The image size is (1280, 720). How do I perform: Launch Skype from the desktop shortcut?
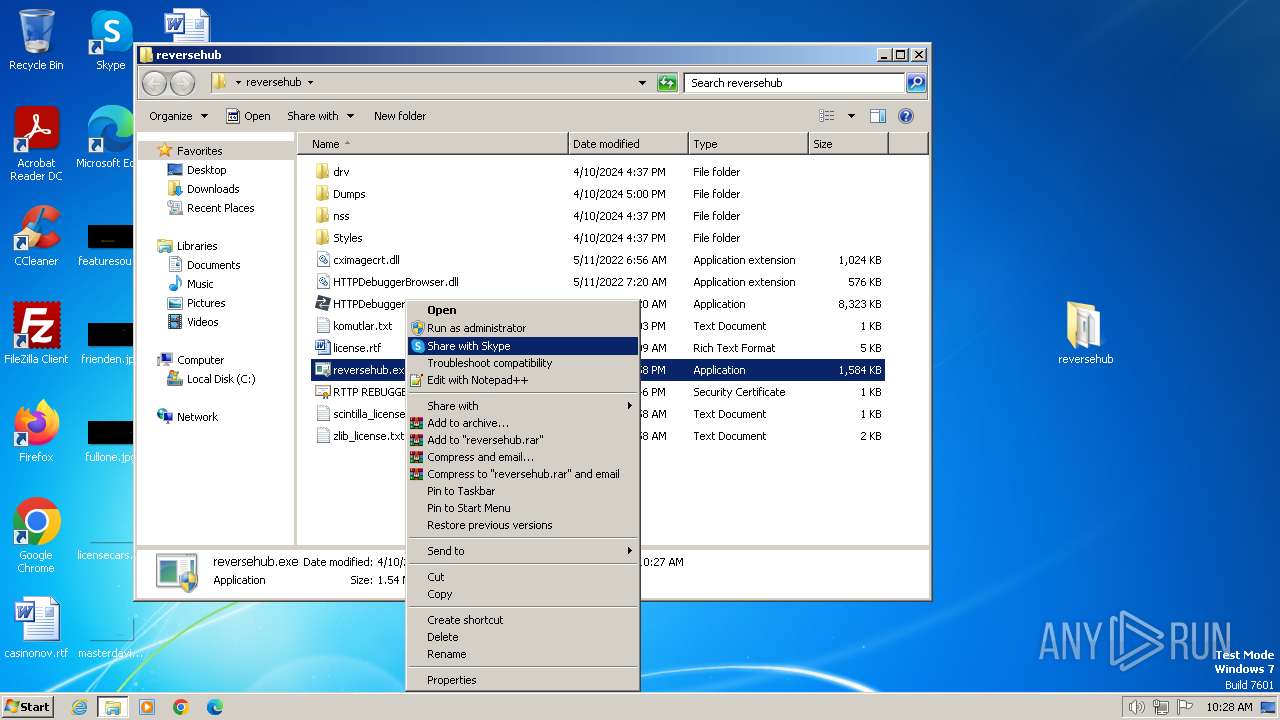pyautogui.click(x=110, y=40)
